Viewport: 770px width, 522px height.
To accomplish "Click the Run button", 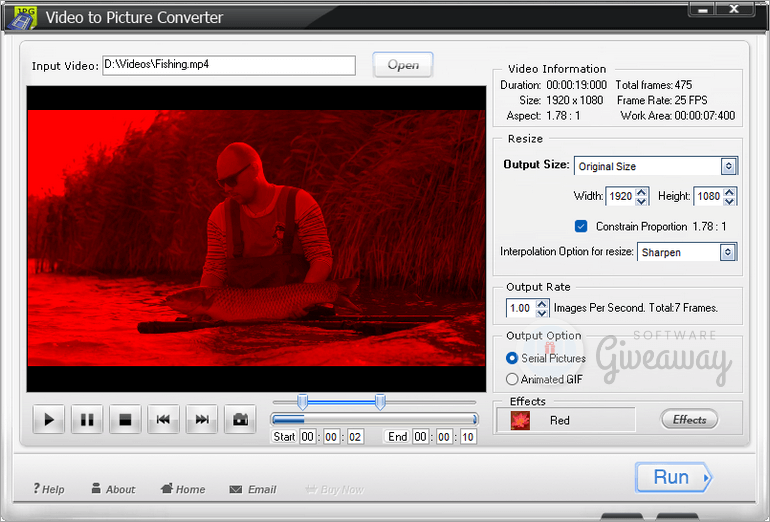I will coord(673,477).
